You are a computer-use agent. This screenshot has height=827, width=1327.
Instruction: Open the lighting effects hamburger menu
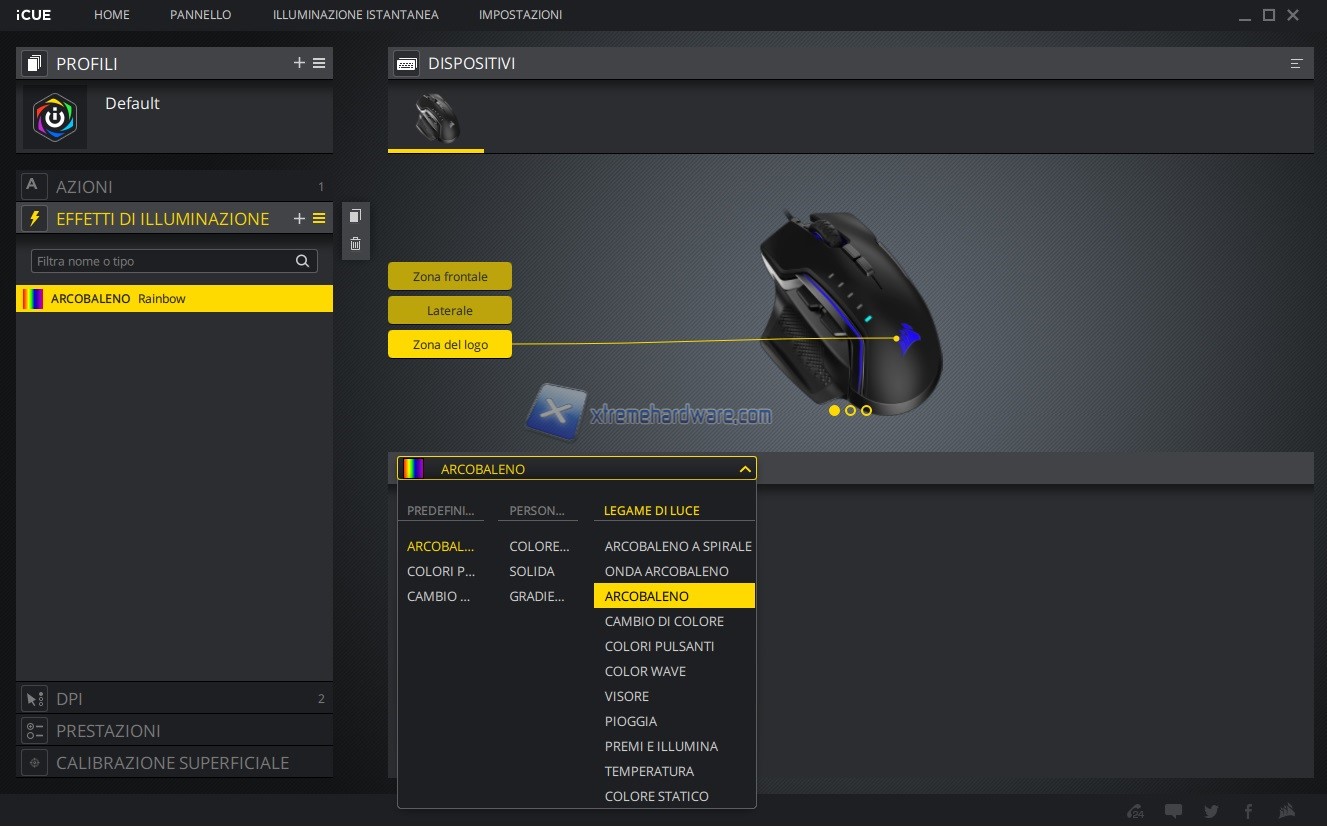pos(319,218)
